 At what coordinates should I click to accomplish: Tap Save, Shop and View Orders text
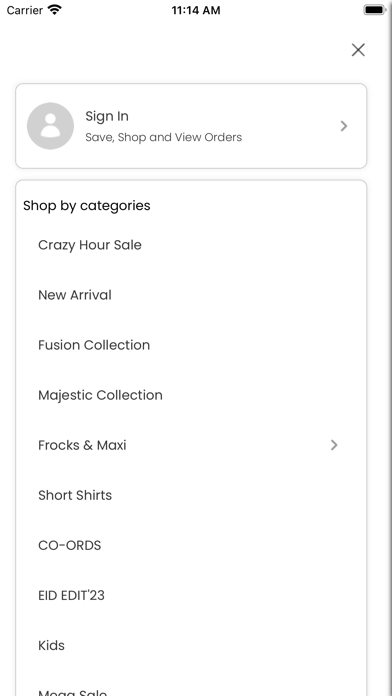pyautogui.click(x=163, y=137)
